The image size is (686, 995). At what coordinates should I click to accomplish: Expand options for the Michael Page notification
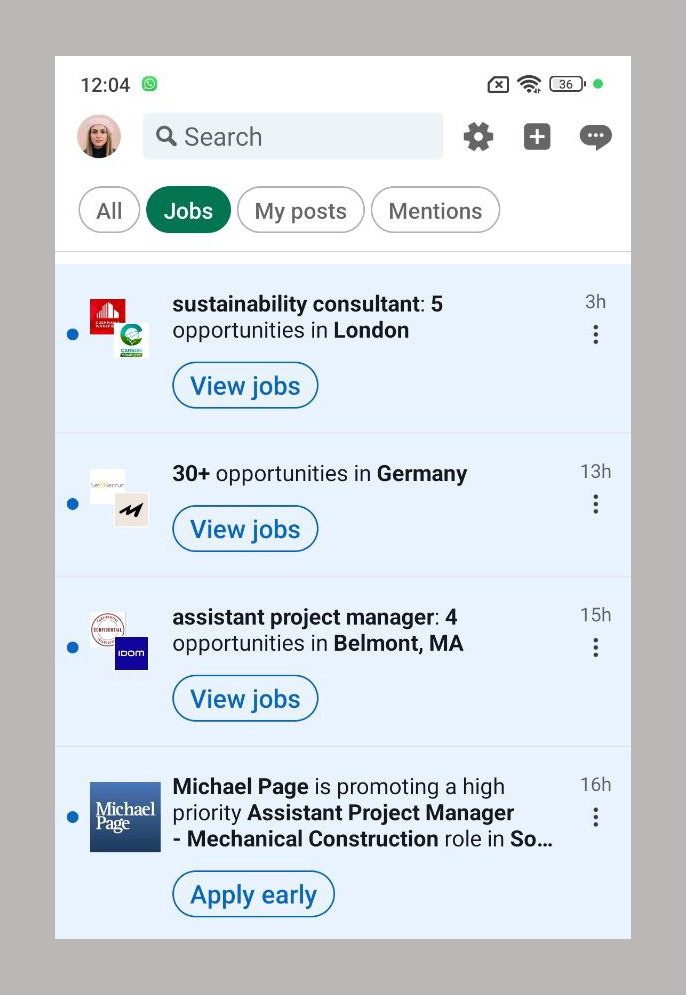(595, 817)
